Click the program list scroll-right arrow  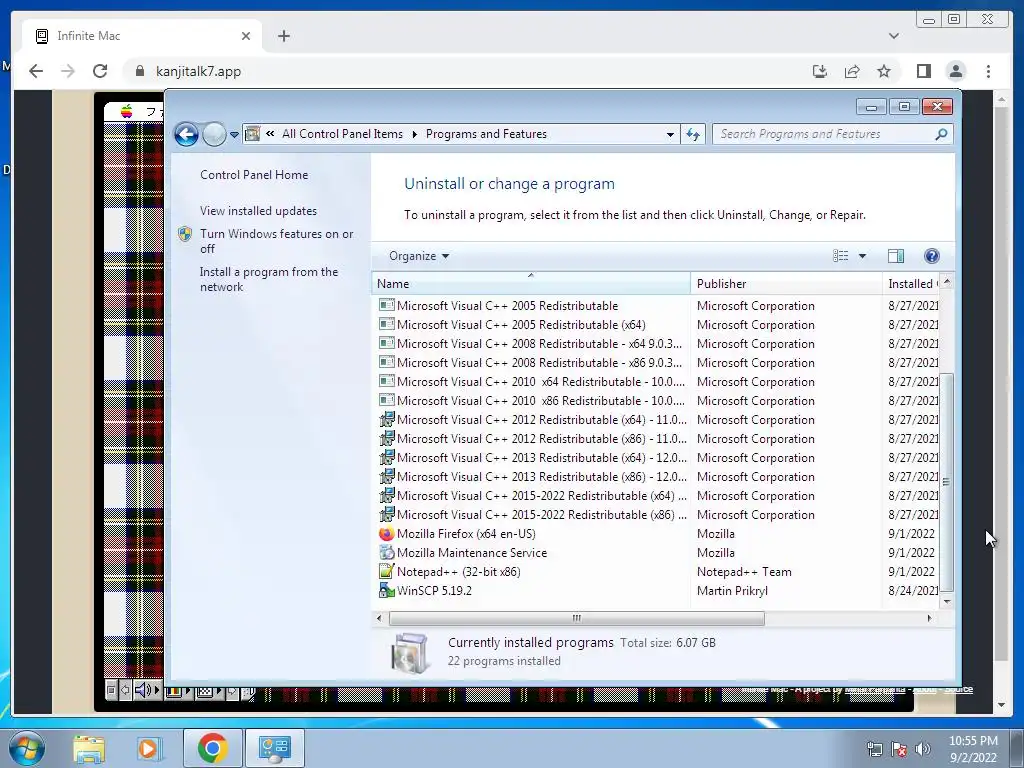[x=929, y=618]
